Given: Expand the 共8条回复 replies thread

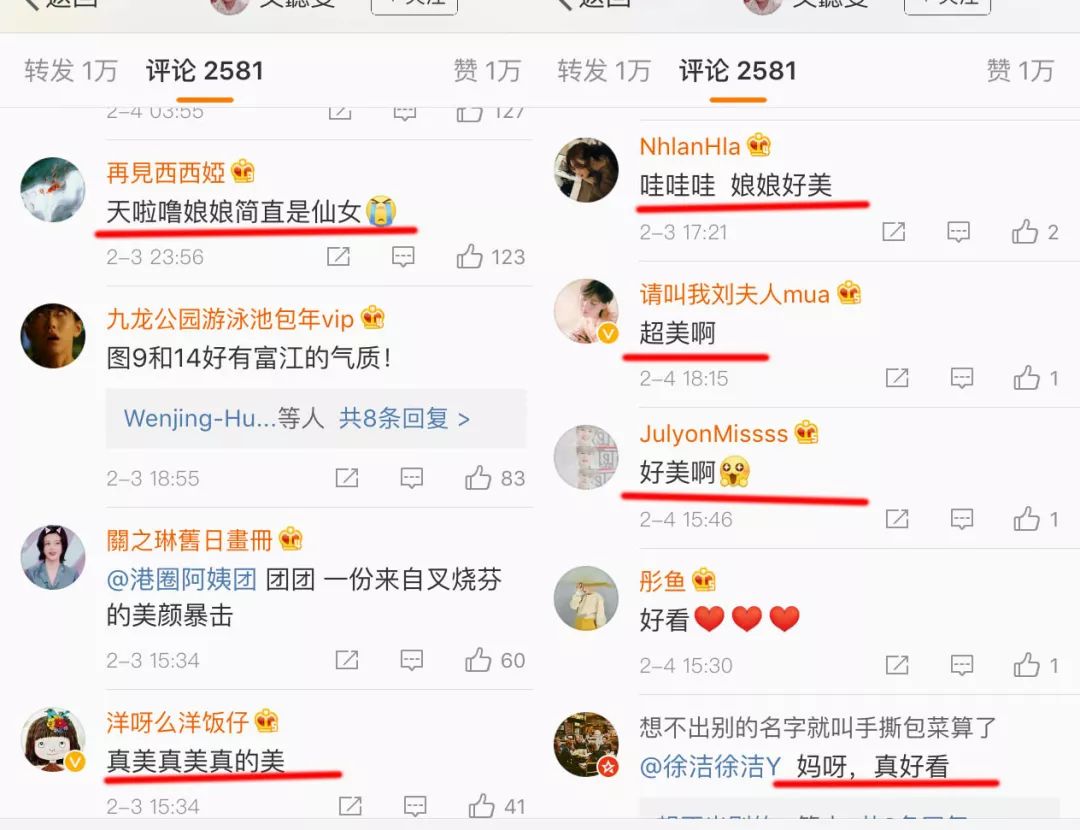Looking at the screenshot, I should (404, 418).
